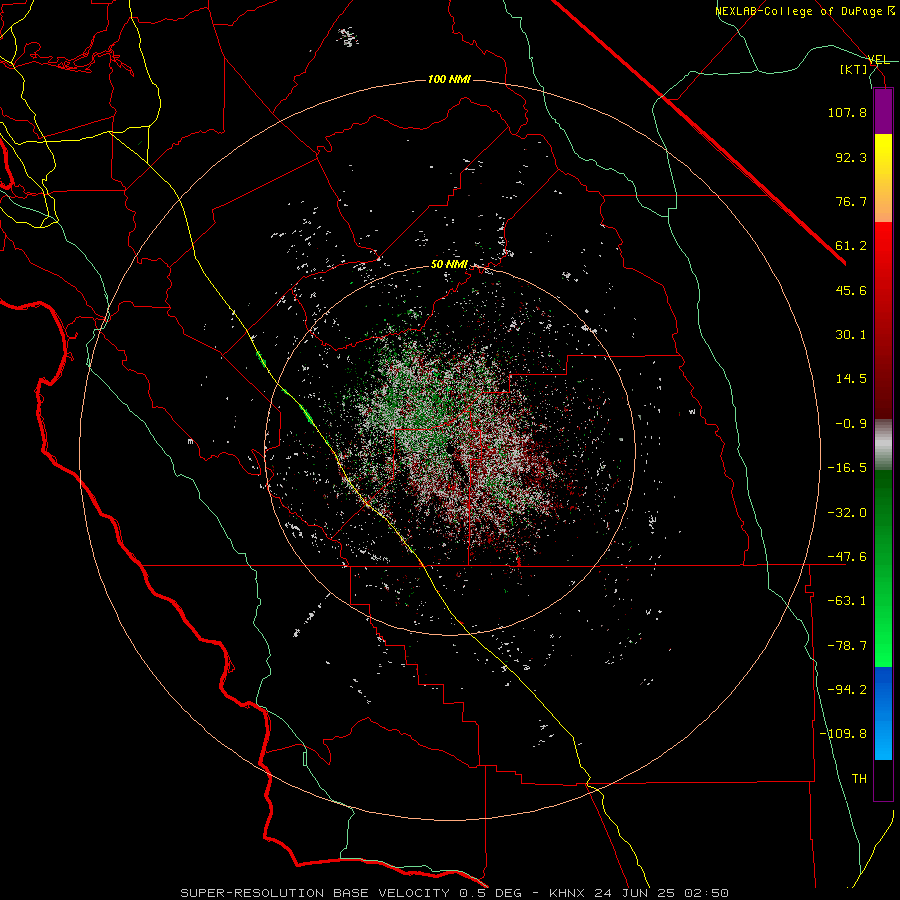
Task: Pick the green segment of velocity scale
Action: (x=883, y=568)
